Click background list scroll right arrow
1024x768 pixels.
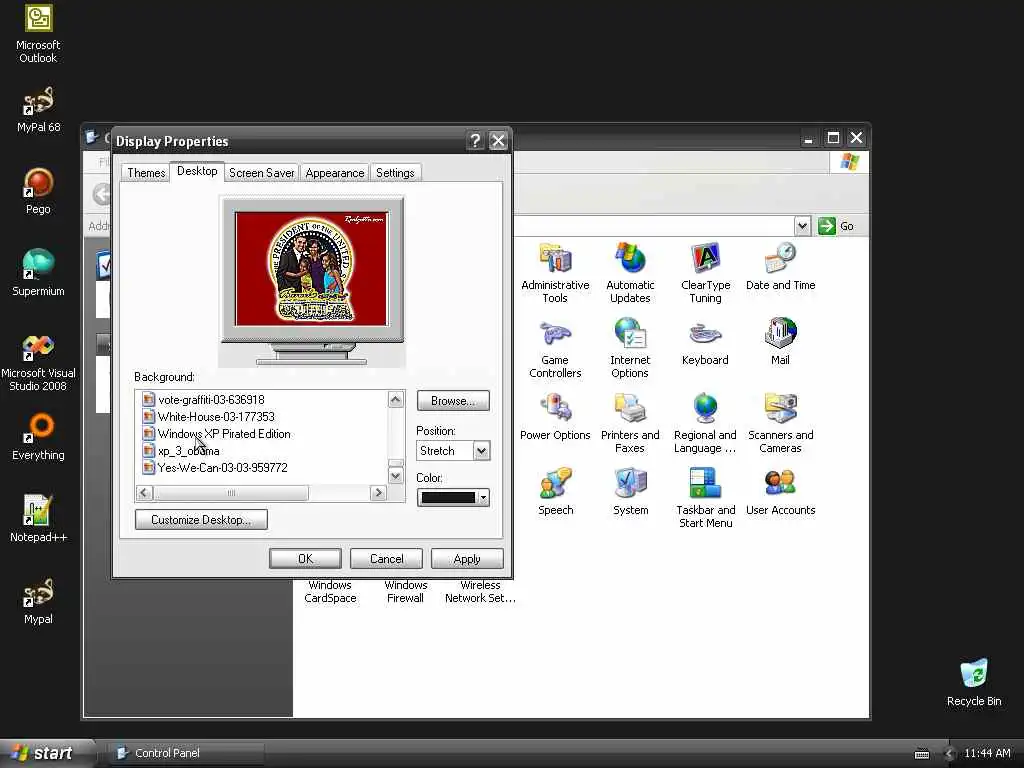378,493
